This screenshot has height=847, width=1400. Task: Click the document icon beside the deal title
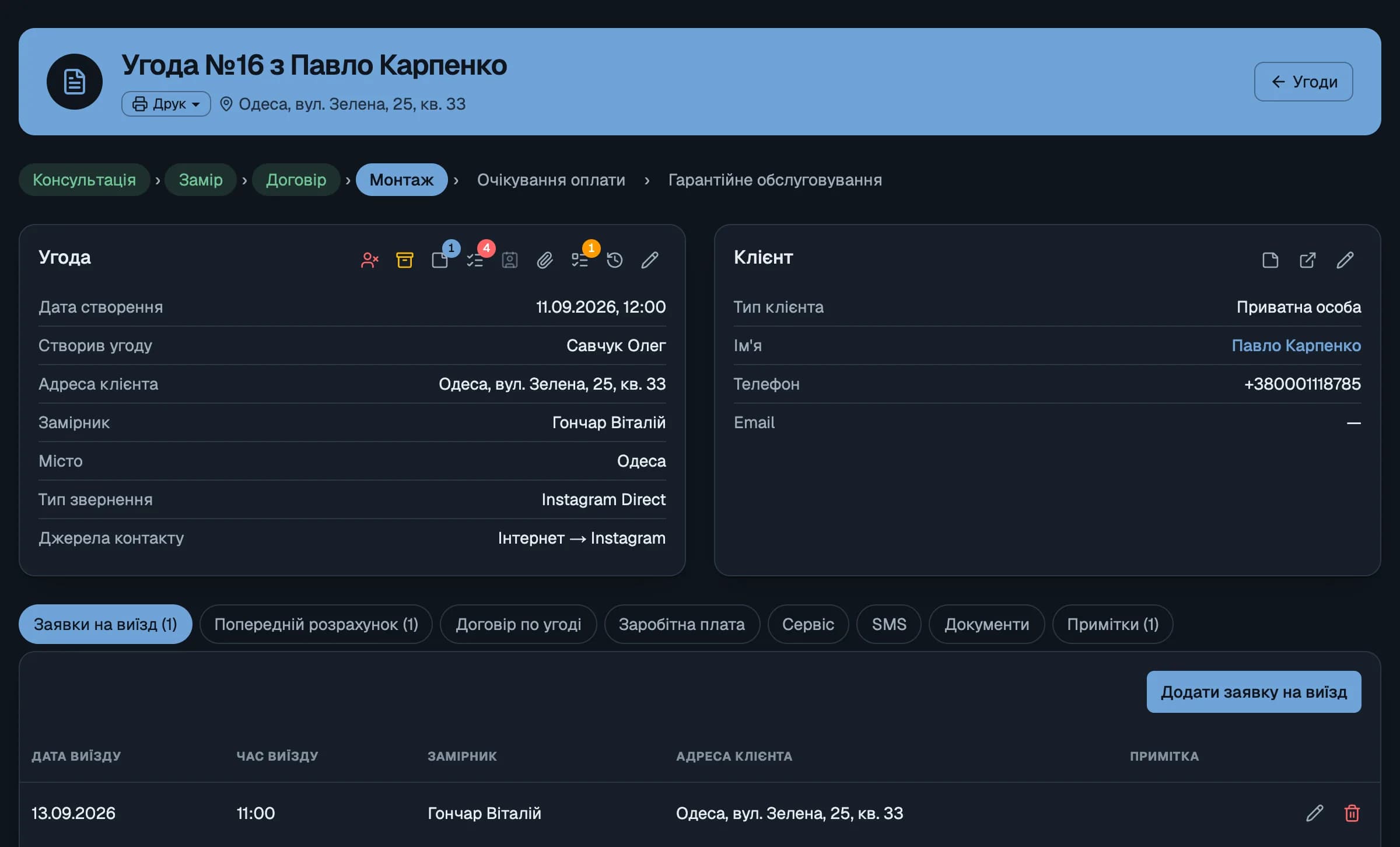tap(75, 82)
